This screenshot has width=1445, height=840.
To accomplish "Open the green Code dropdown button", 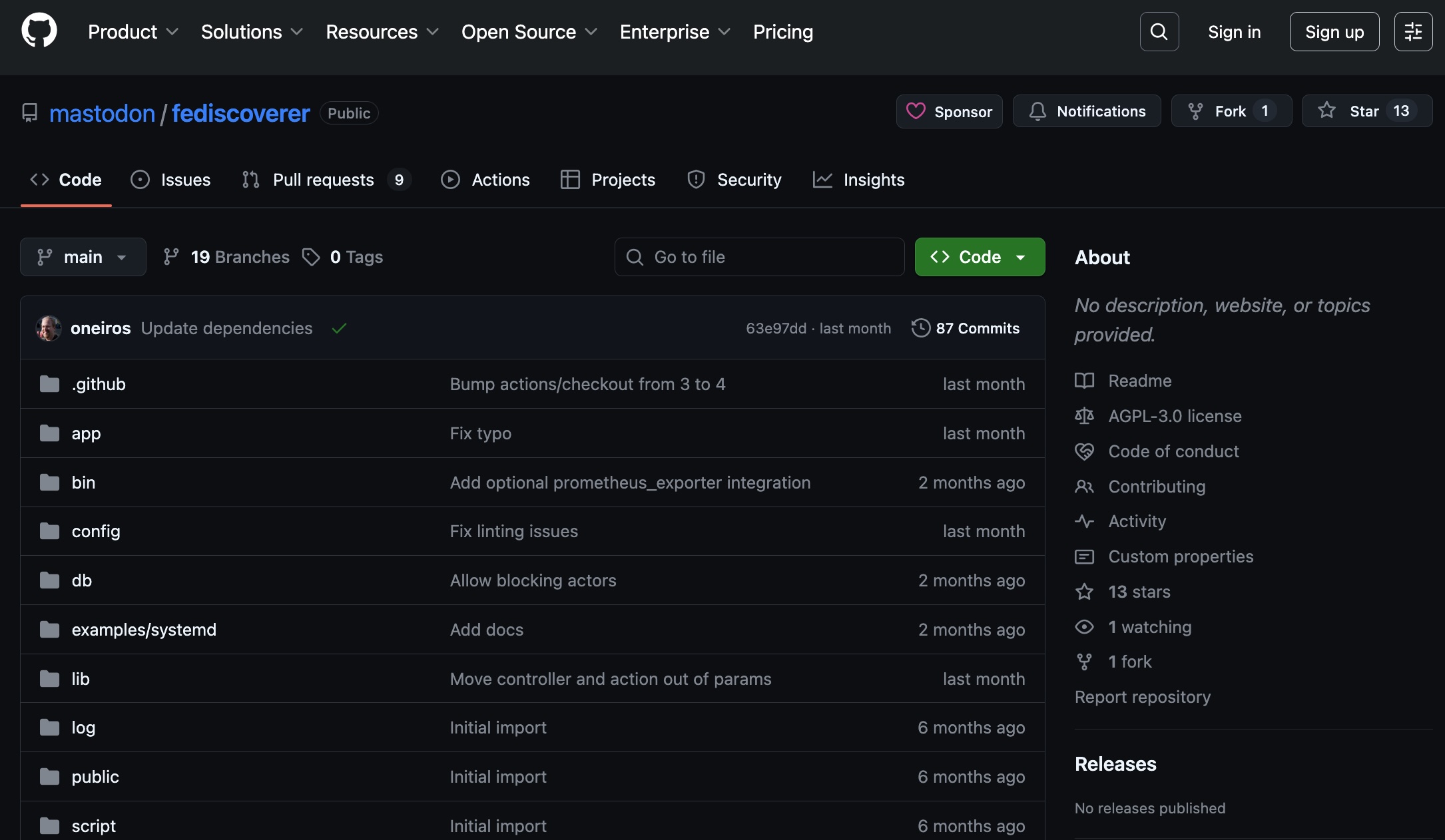I will (980, 257).
